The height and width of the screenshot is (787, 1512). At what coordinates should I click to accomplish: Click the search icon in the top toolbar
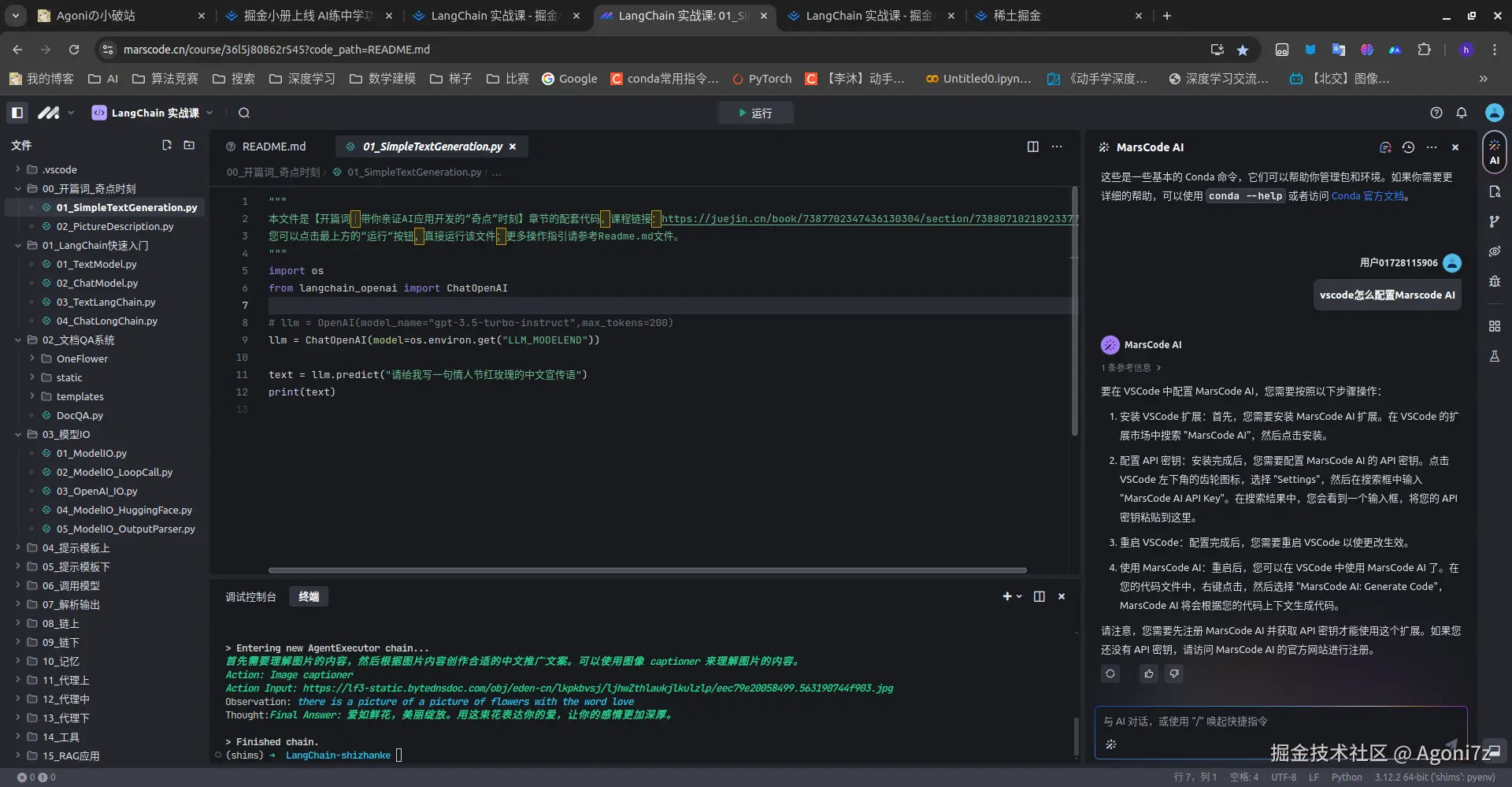click(x=244, y=113)
